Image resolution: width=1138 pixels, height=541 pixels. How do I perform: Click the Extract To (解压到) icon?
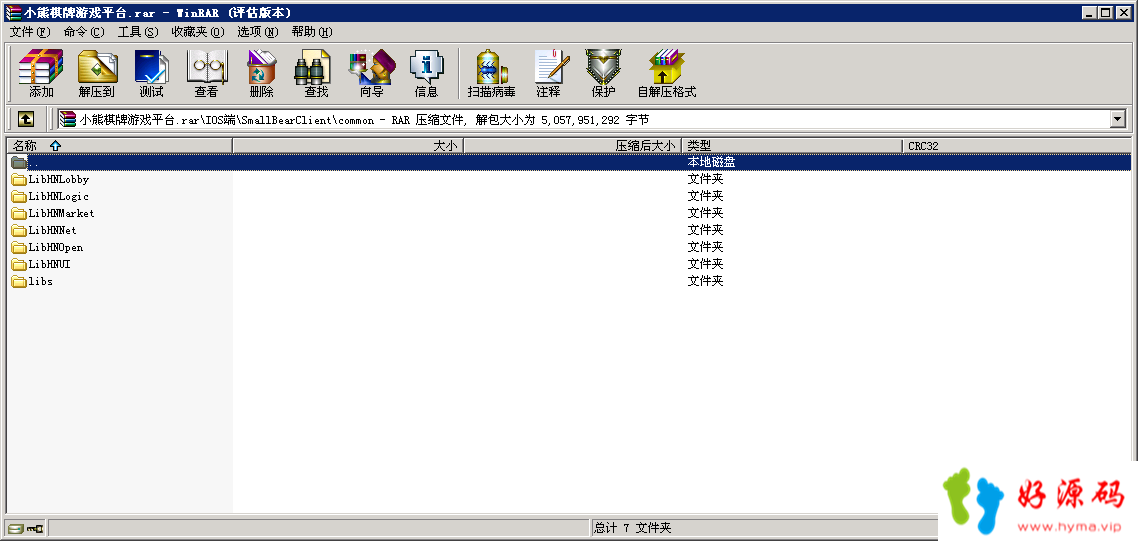tap(97, 73)
